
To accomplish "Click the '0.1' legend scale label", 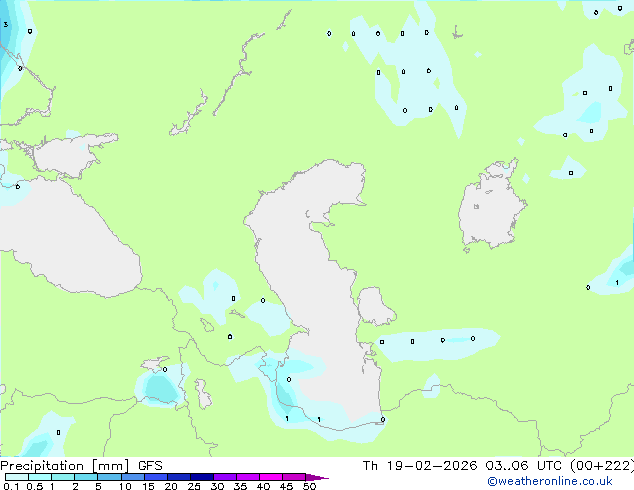I will pos(11,486).
